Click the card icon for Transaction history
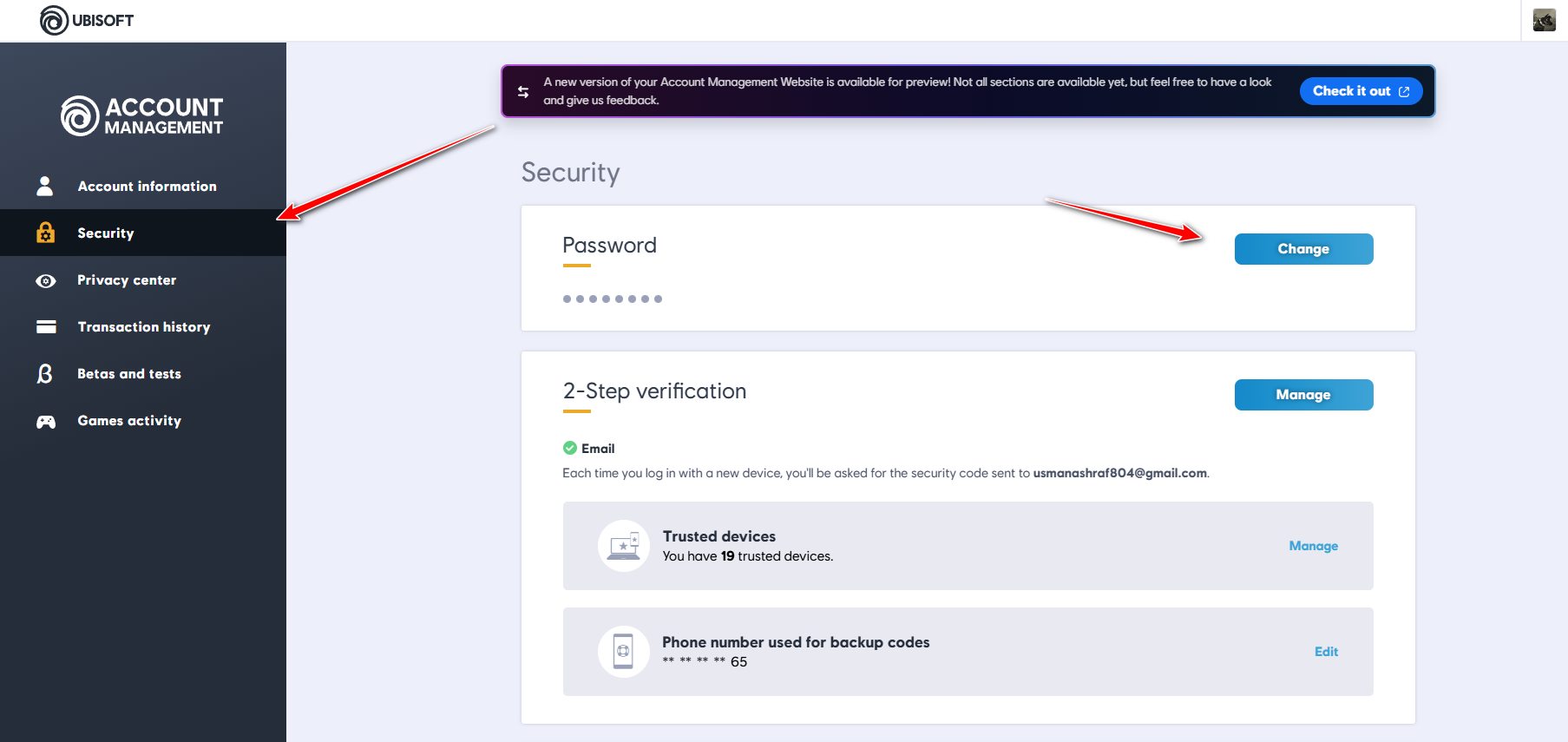The height and width of the screenshot is (742, 1568). pos(45,327)
